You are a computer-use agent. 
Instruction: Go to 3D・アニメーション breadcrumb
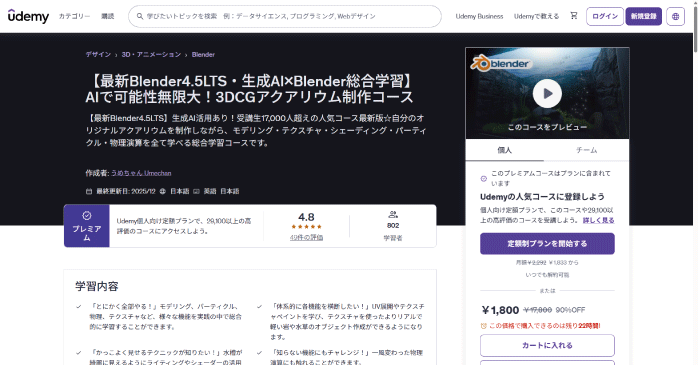[151, 54]
